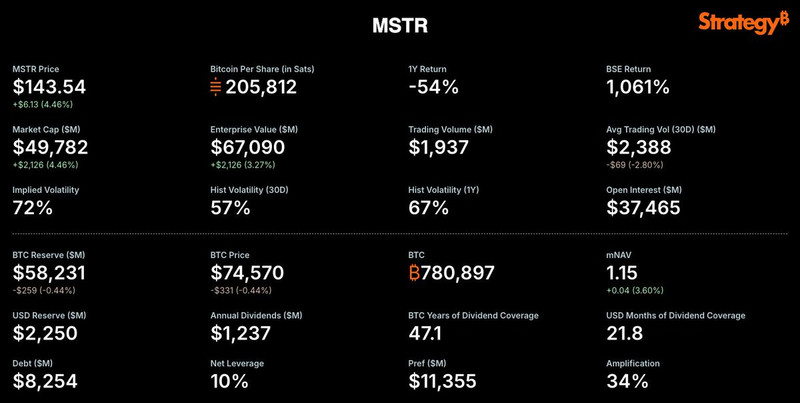Viewport: 800px width, 403px height.
Task: Select the Debt $8,254 figure
Action: (44, 381)
